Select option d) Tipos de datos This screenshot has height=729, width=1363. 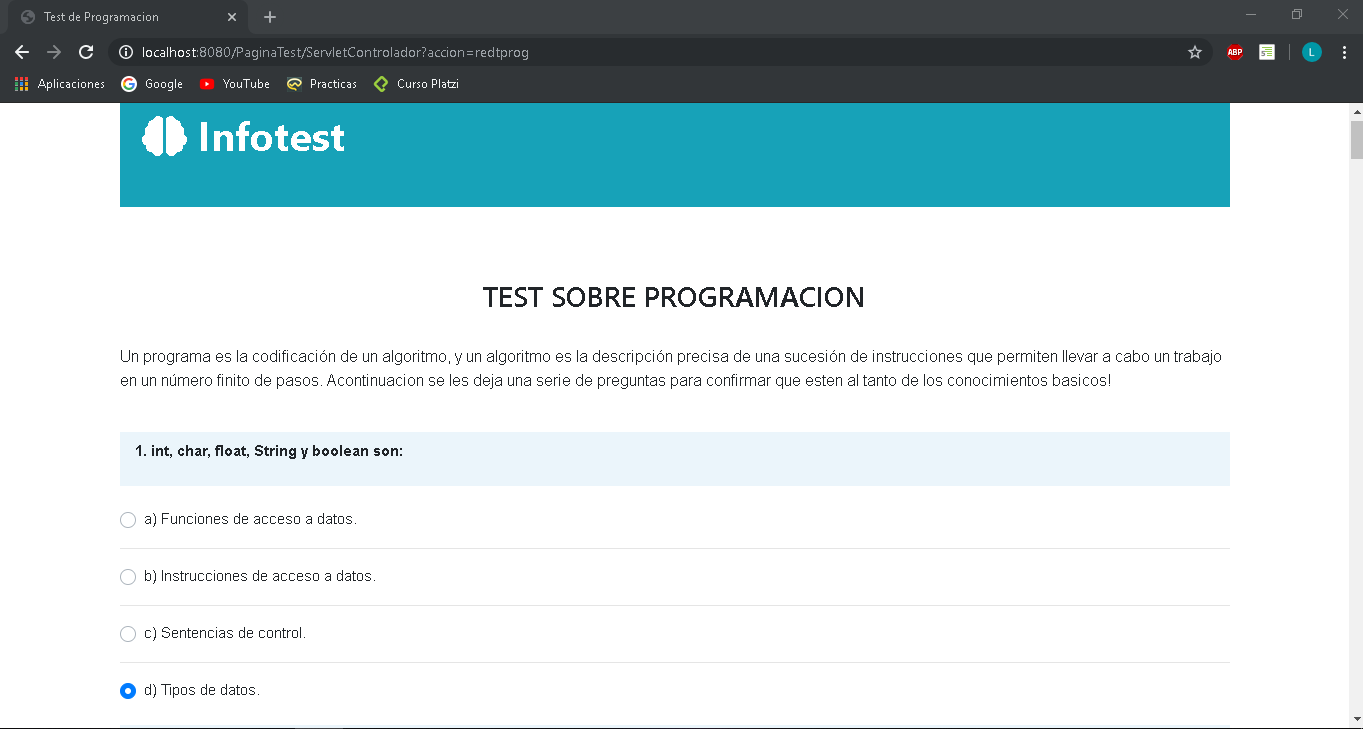[x=128, y=691]
